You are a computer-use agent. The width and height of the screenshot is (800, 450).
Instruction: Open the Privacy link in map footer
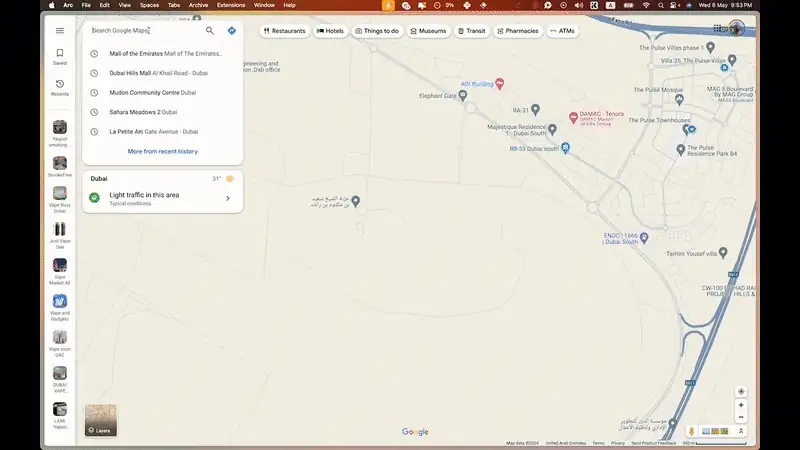tap(617, 443)
